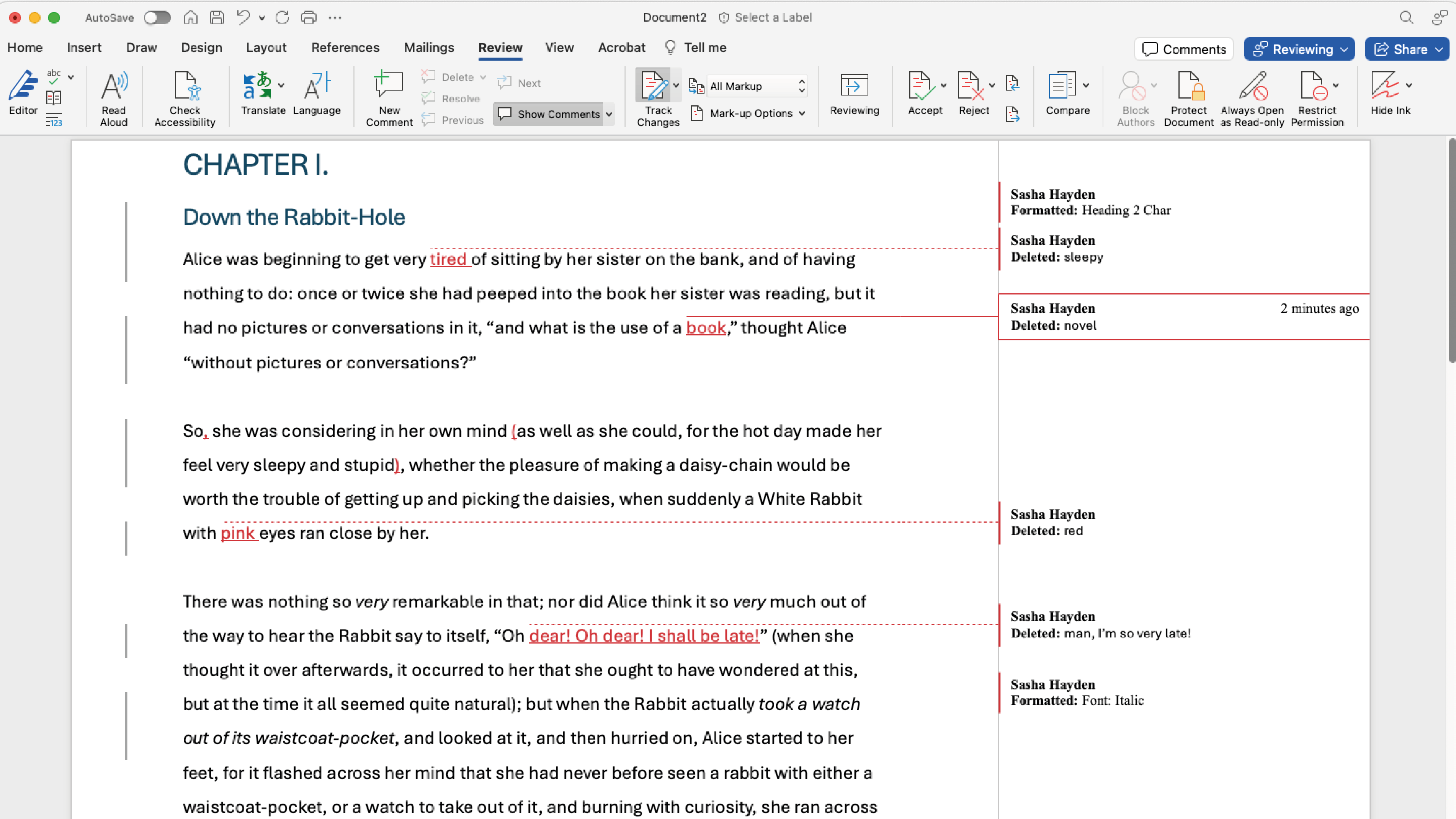
Task: Click the vertical scrollbar thumb
Action: click(1451, 251)
